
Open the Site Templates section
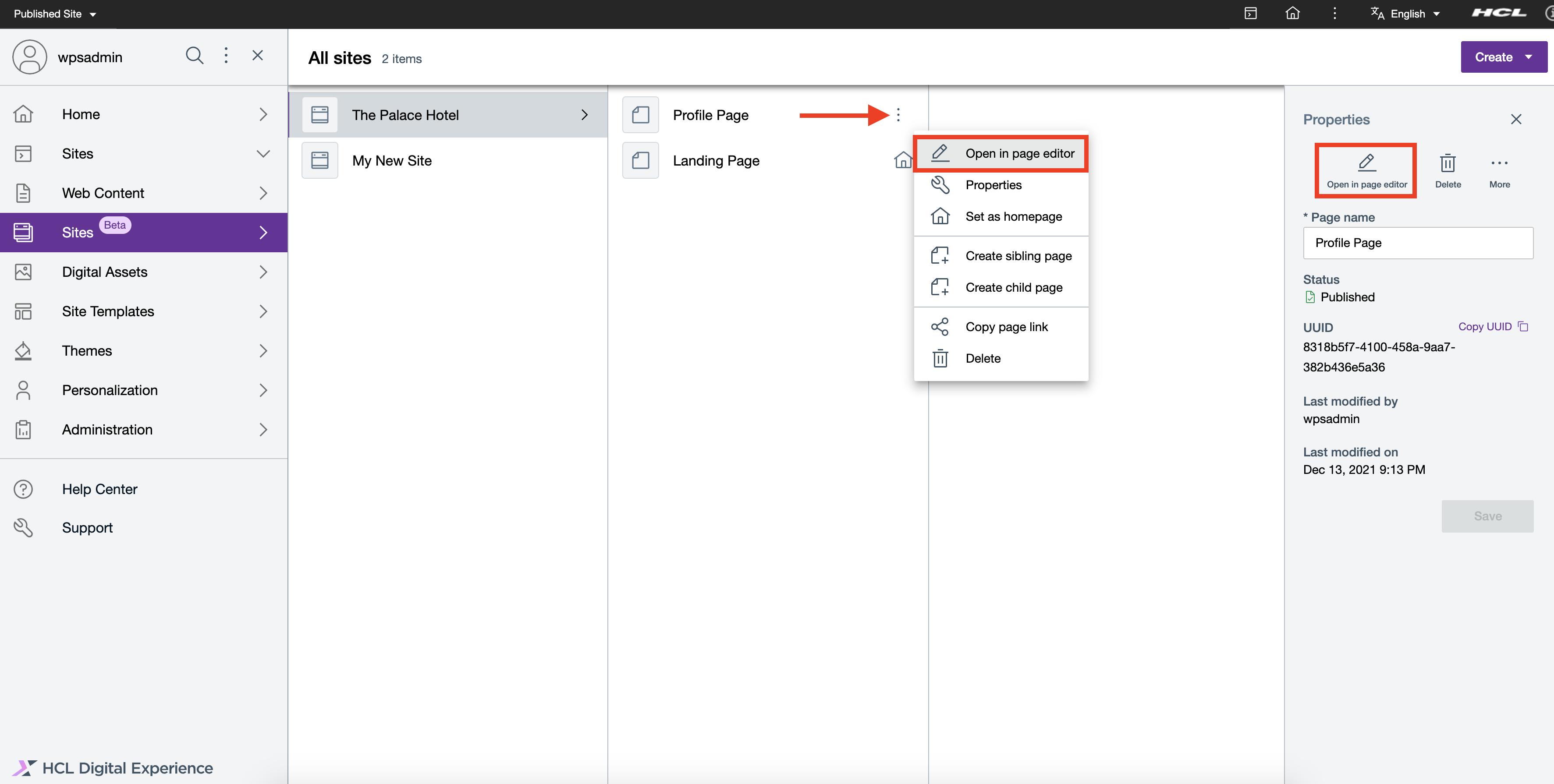(108, 311)
